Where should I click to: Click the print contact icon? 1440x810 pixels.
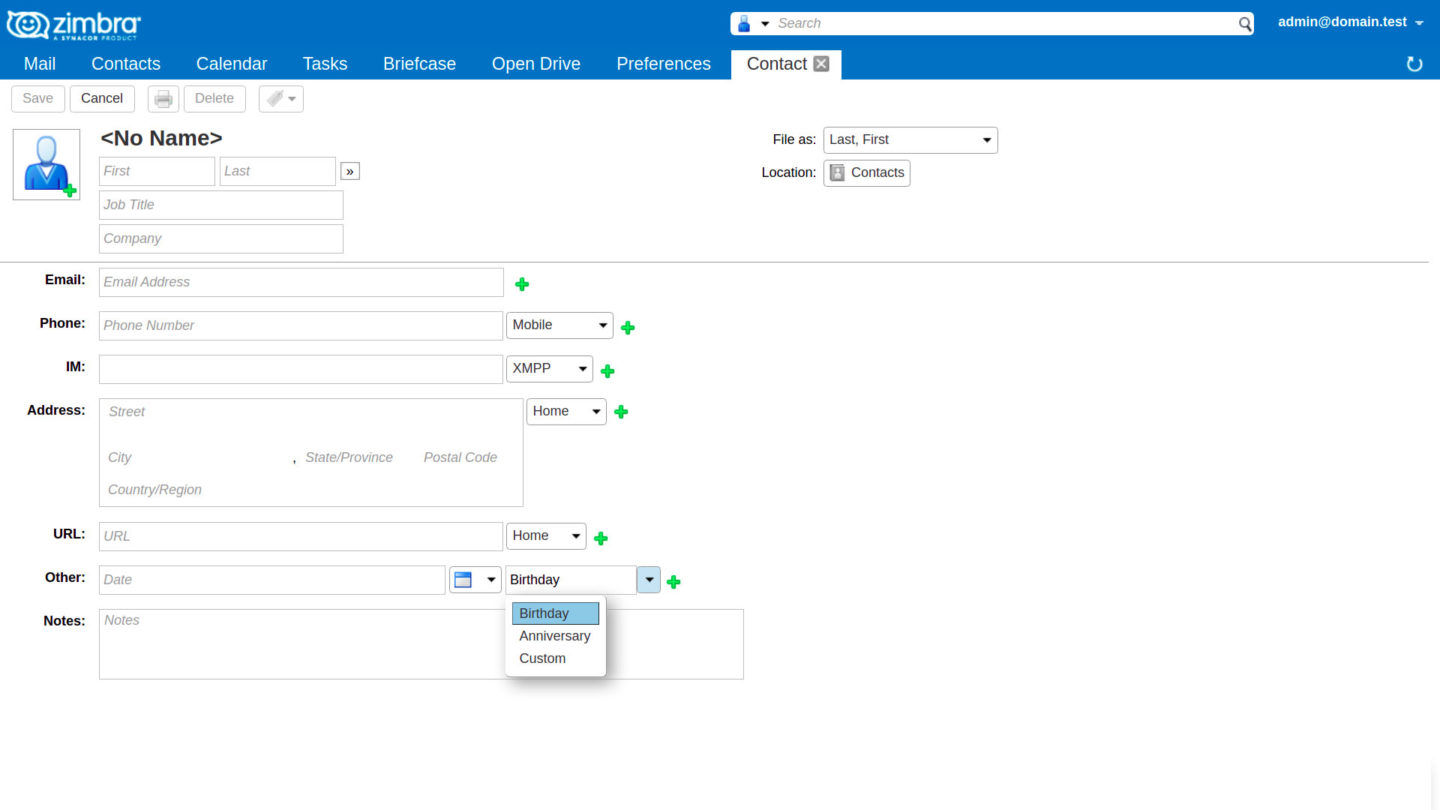tap(162, 98)
